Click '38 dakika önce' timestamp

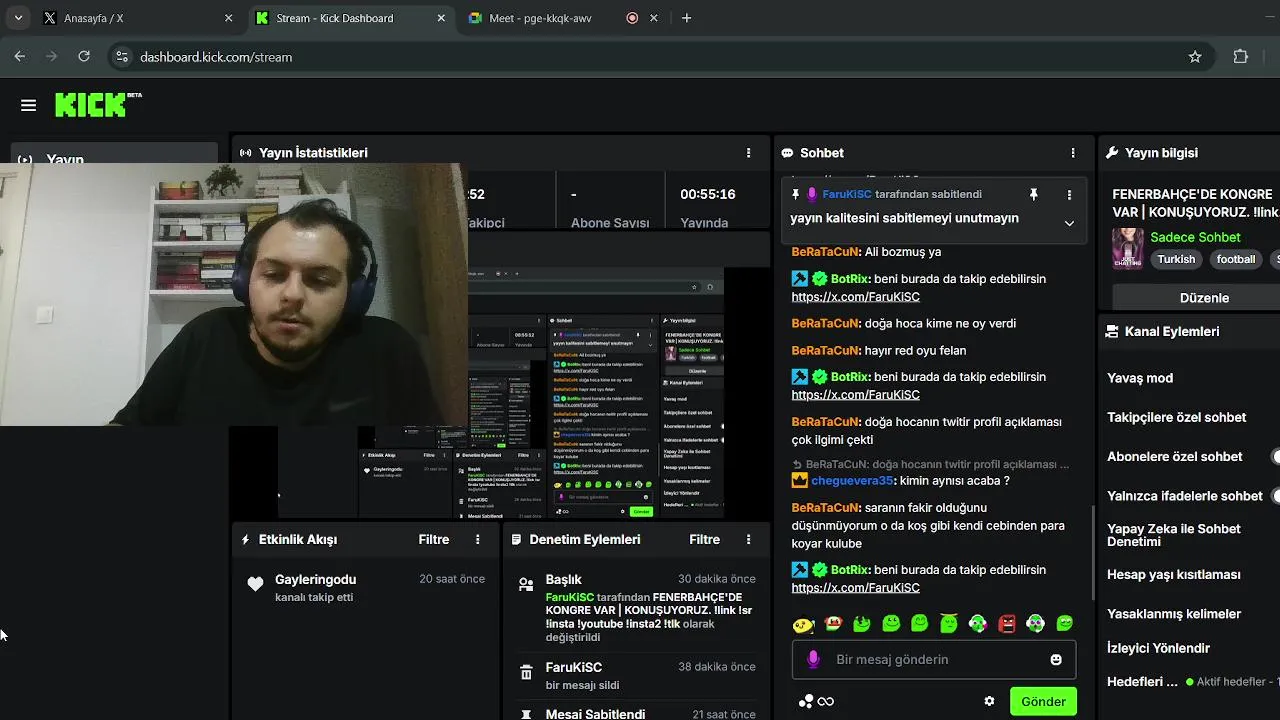click(x=716, y=667)
